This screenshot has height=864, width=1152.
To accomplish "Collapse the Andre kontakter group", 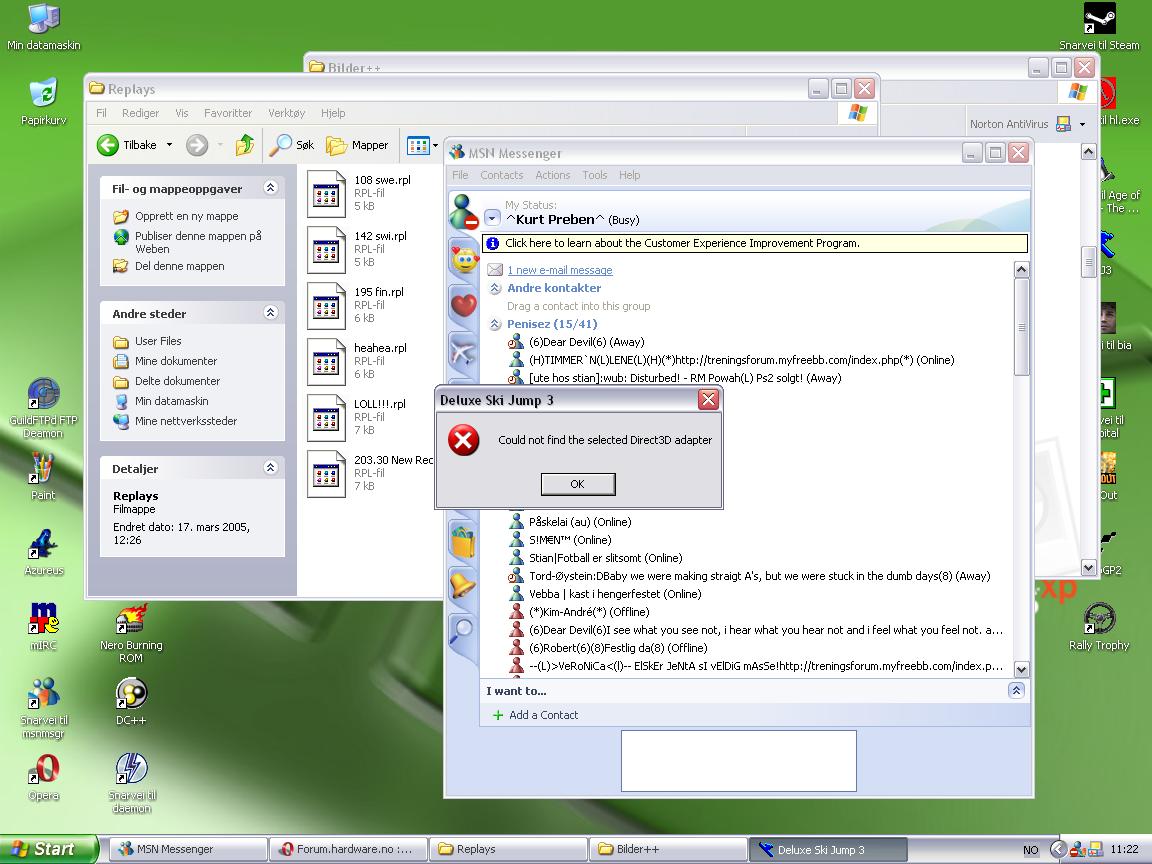I will (495, 288).
